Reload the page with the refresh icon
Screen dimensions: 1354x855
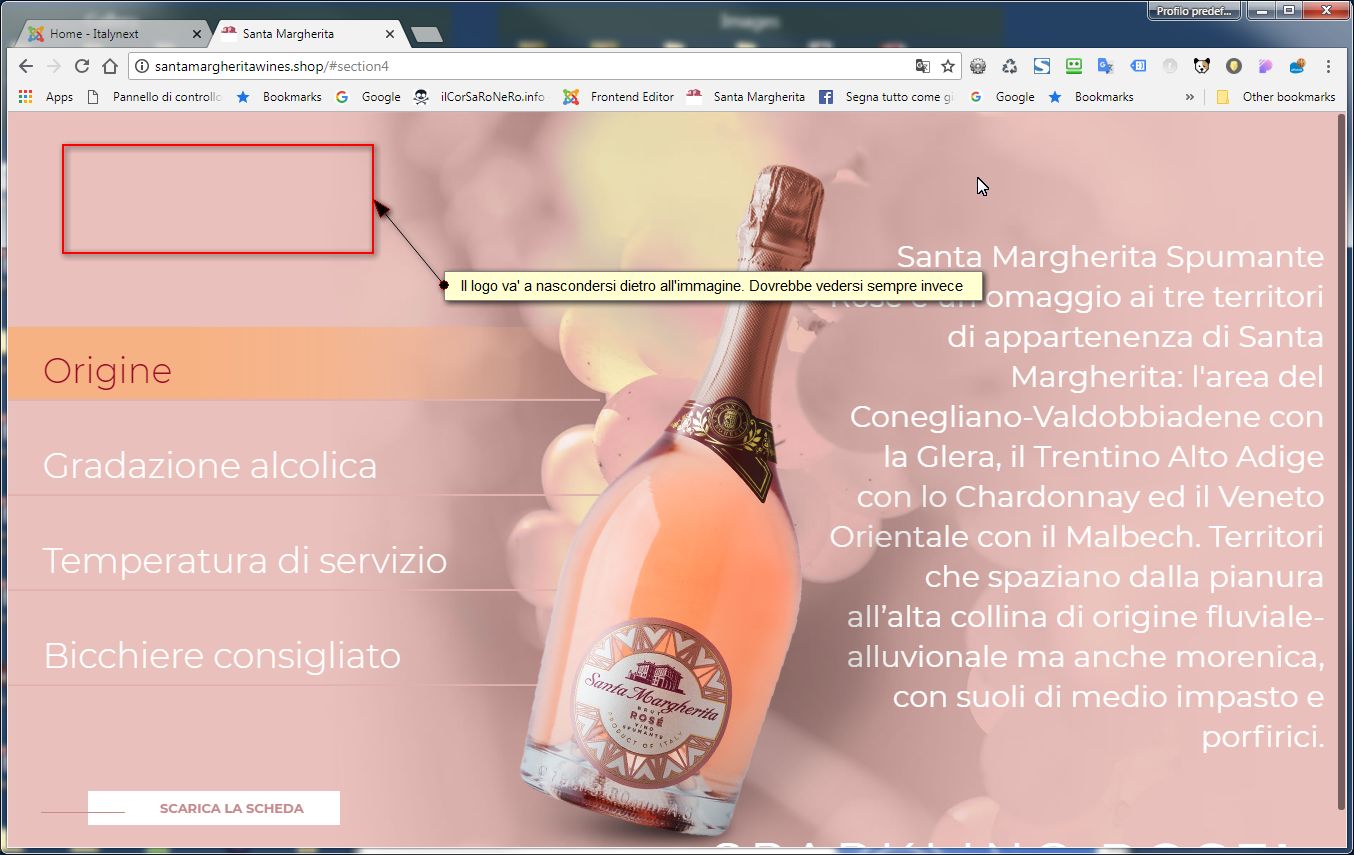[82, 66]
